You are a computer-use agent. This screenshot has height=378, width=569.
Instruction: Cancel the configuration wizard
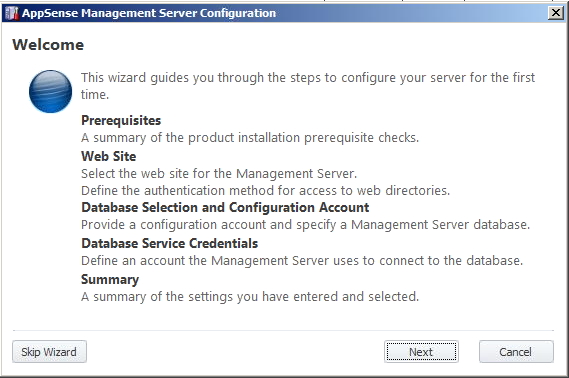516,352
